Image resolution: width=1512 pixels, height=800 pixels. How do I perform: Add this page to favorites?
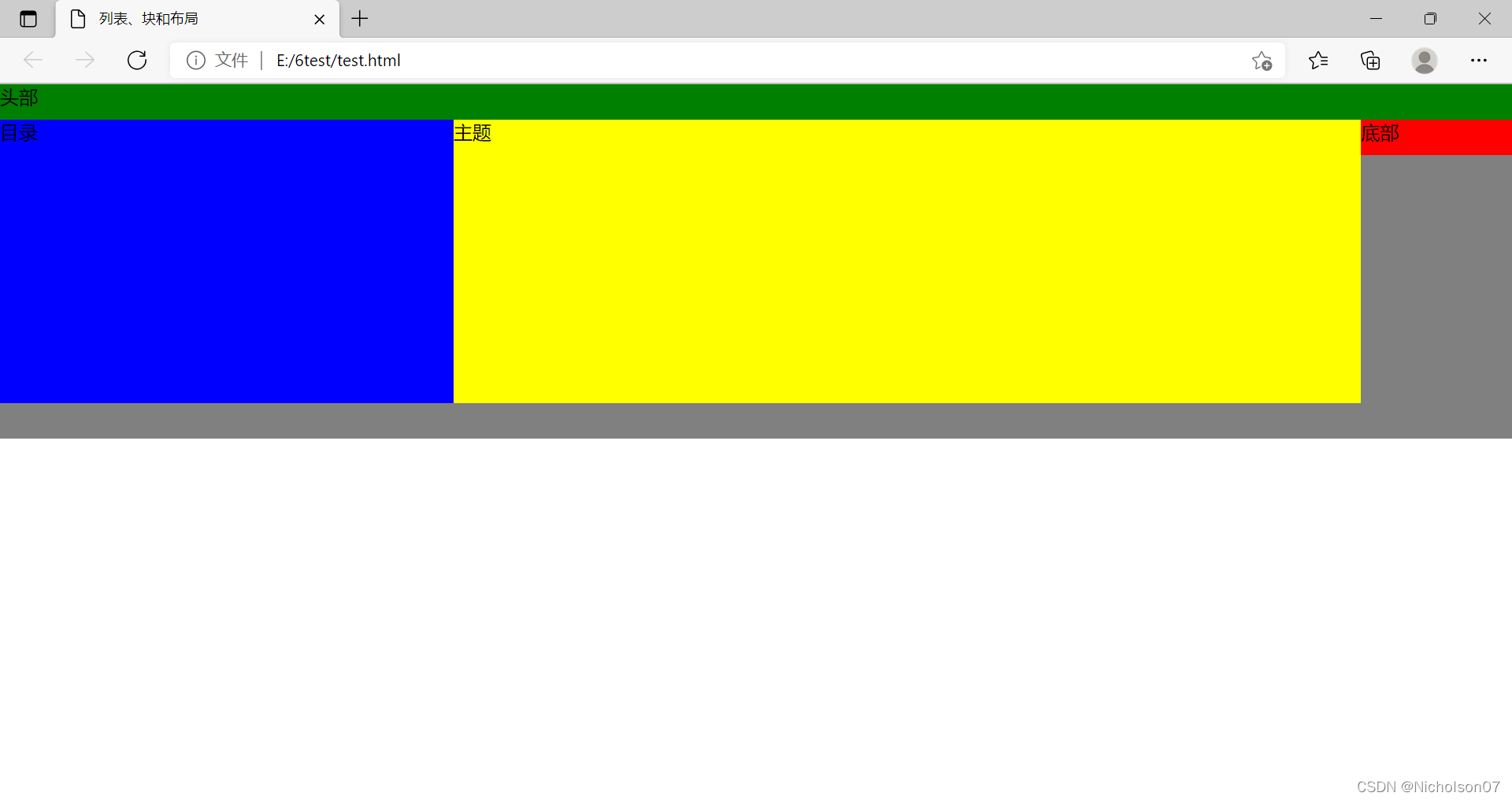click(1262, 61)
